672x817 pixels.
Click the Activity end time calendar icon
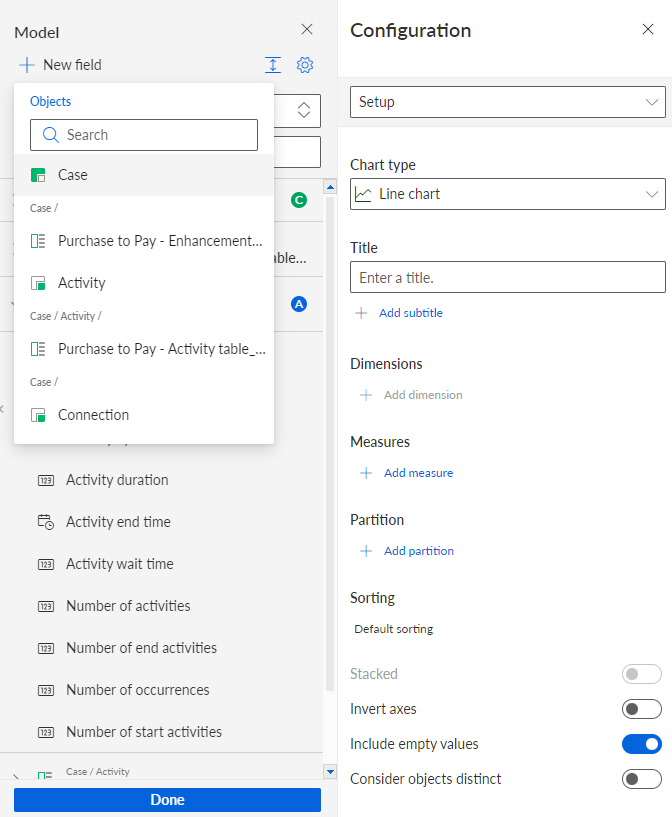[46, 522]
